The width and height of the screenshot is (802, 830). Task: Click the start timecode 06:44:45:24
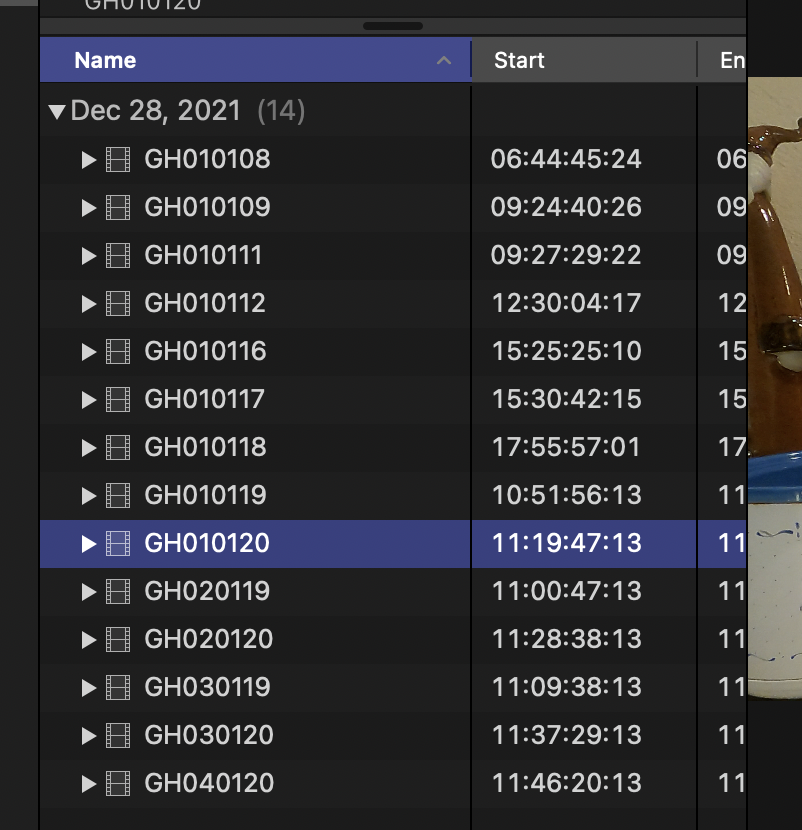pyautogui.click(x=566, y=159)
